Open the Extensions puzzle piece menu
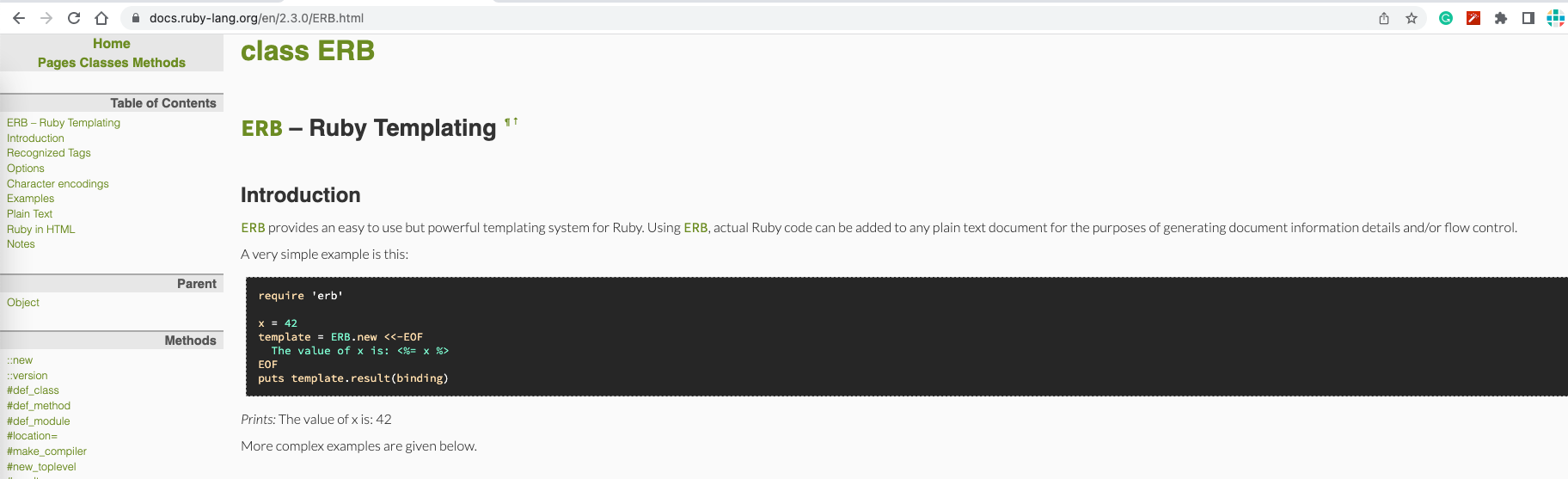Screen dimensions: 1568x479 [x=1501, y=18]
